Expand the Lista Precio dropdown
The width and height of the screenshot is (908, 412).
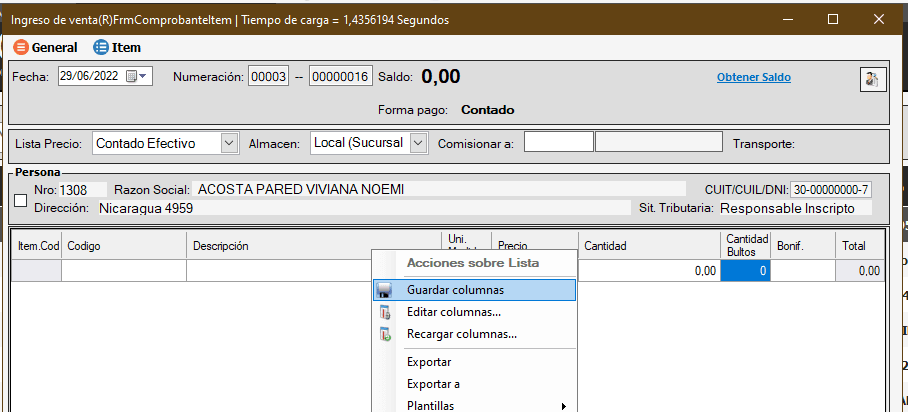click(x=229, y=143)
